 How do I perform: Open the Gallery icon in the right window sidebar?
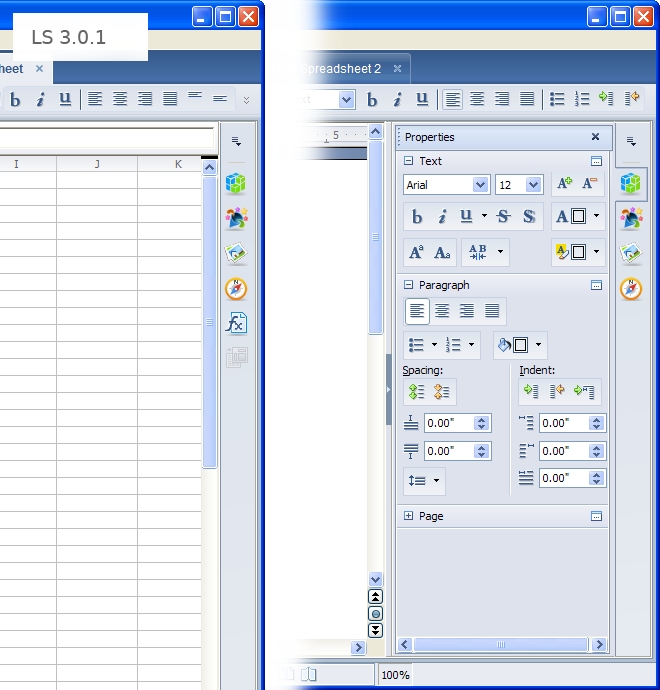tap(631, 253)
